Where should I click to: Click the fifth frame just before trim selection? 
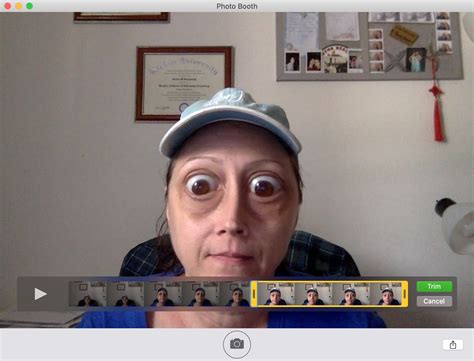(x=235, y=294)
